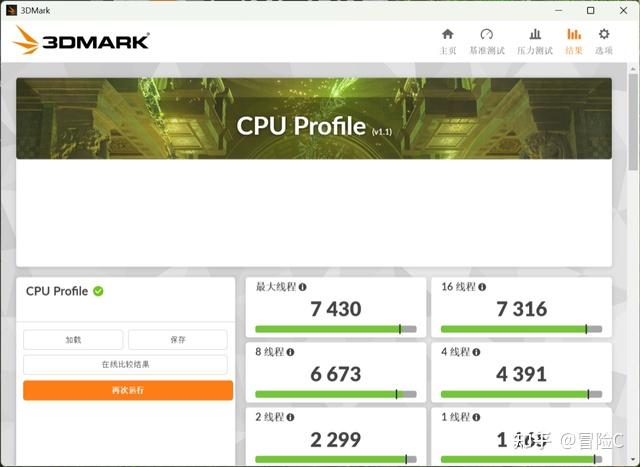Click info icon next to 16 线程
This screenshot has height=467, width=640.
pos(482,287)
